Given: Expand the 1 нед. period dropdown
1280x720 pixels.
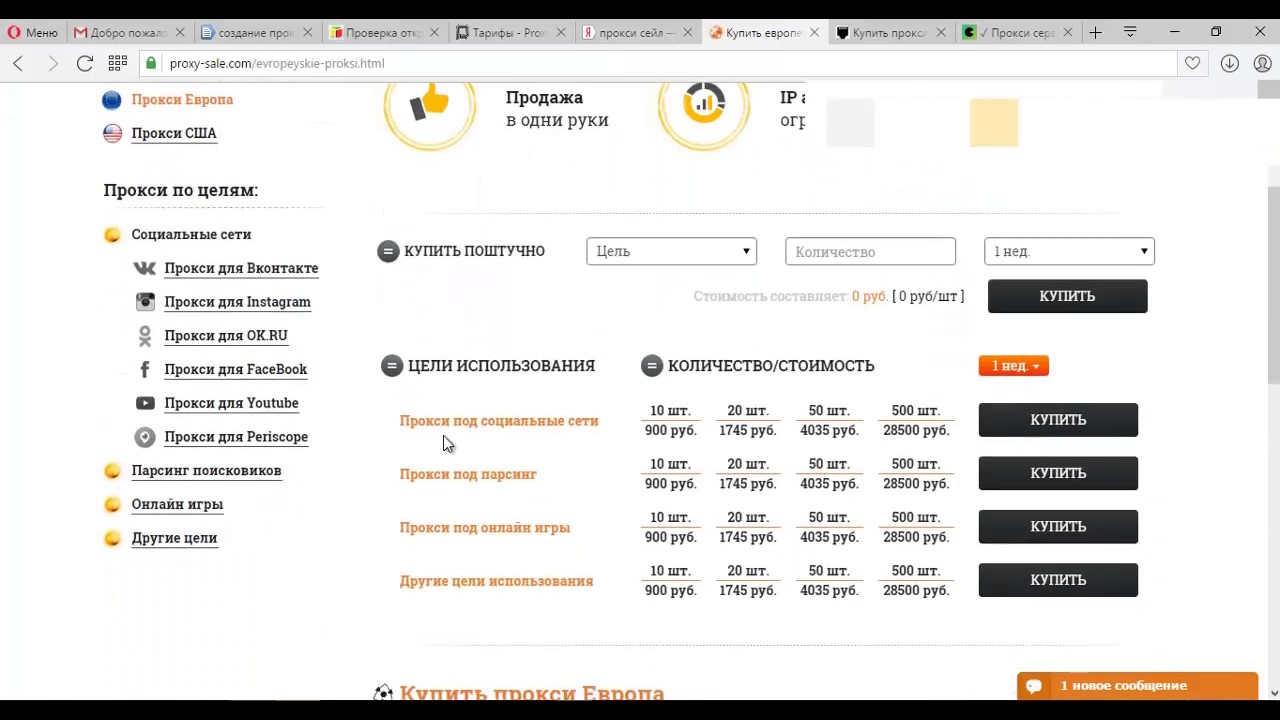Looking at the screenshot, I should (x=1069, y=251).
